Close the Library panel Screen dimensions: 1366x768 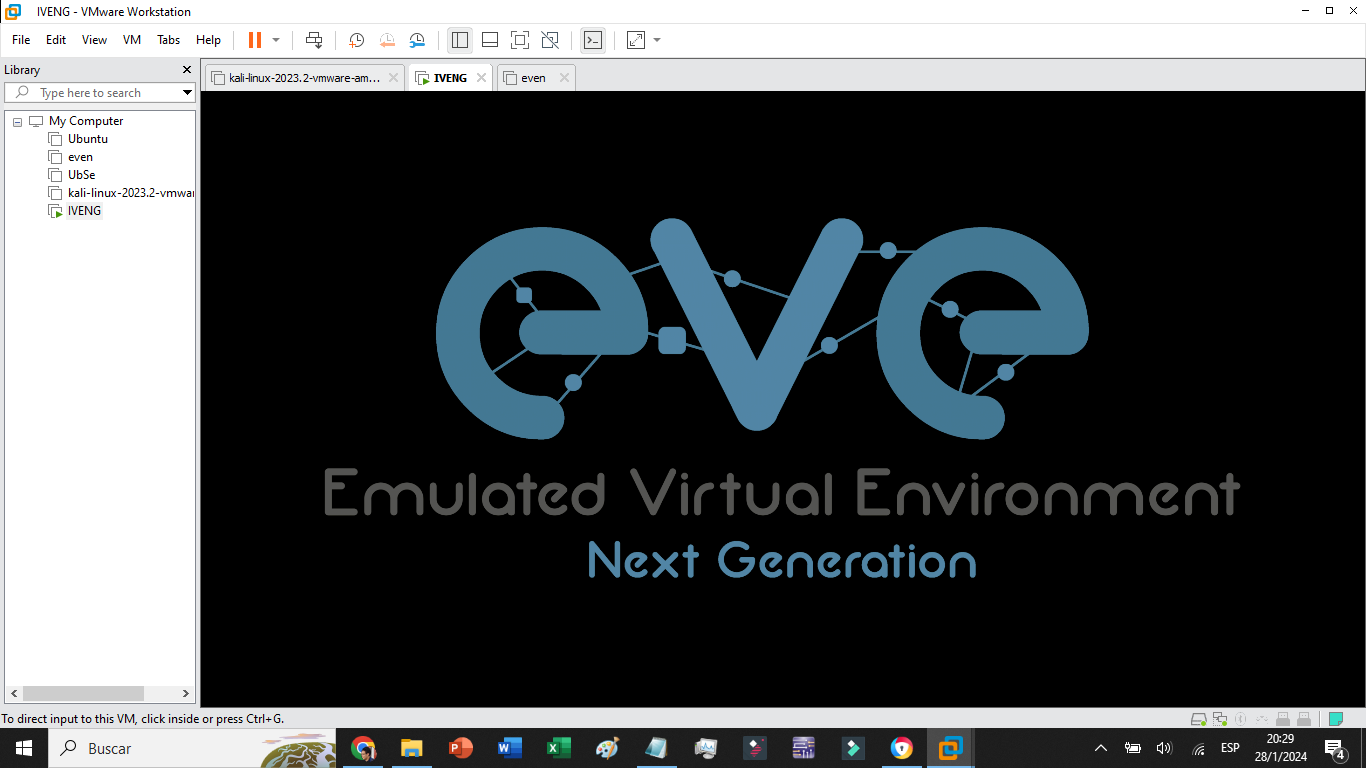(x=186, y=70)
